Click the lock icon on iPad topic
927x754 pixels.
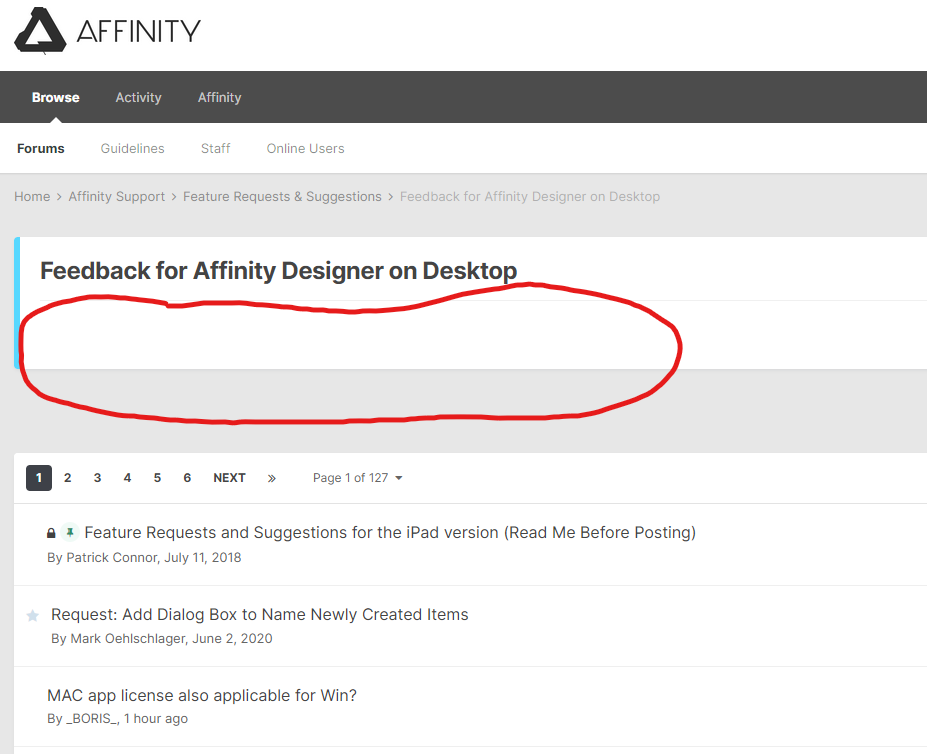(x=51, y=533)
